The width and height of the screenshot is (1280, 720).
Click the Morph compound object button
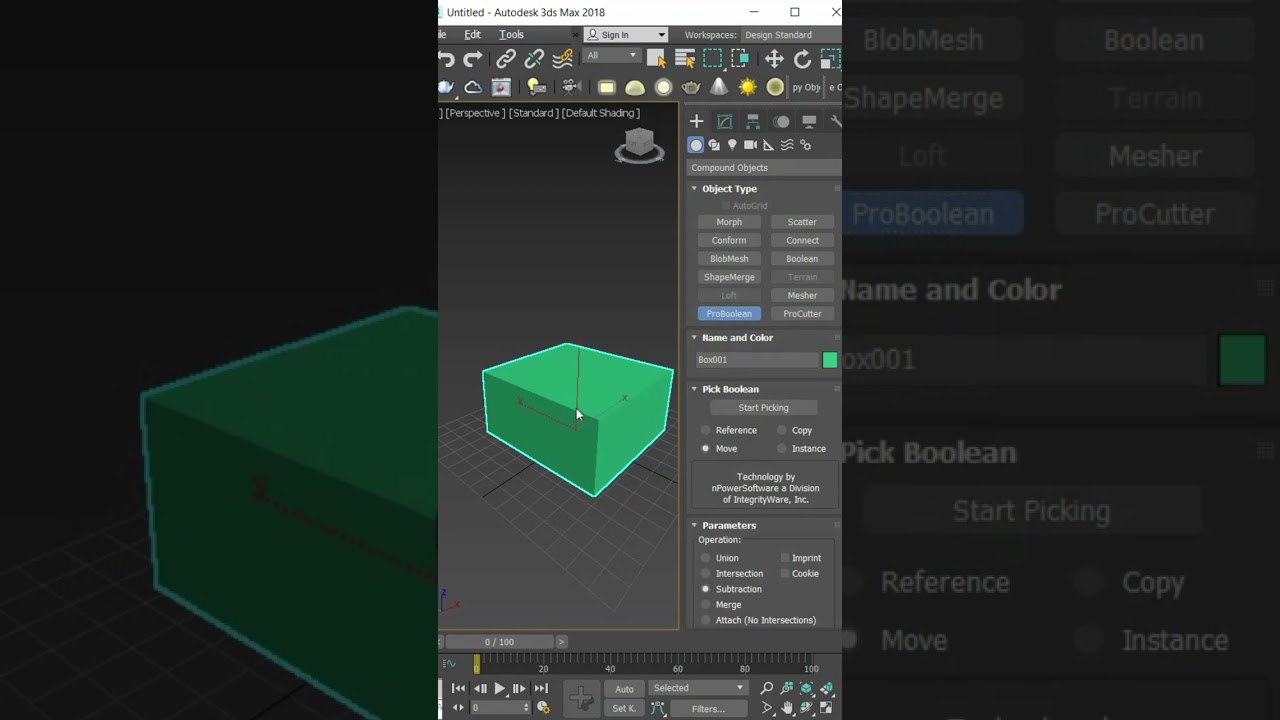729,222
